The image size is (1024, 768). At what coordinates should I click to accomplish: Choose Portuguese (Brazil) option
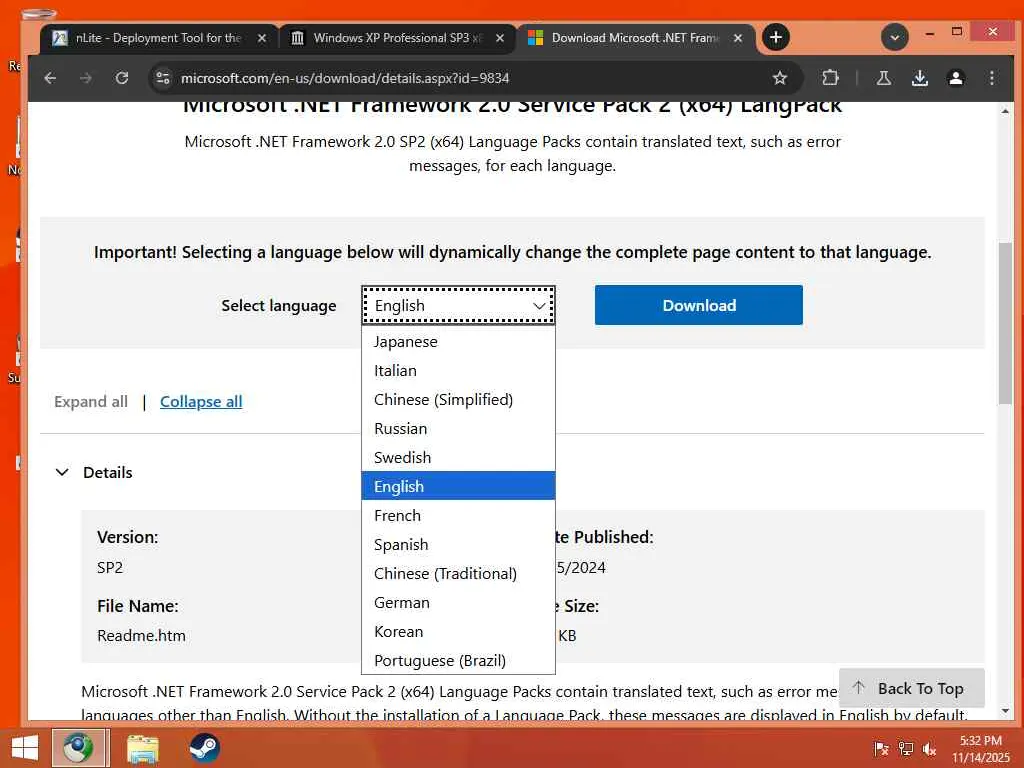458,660
